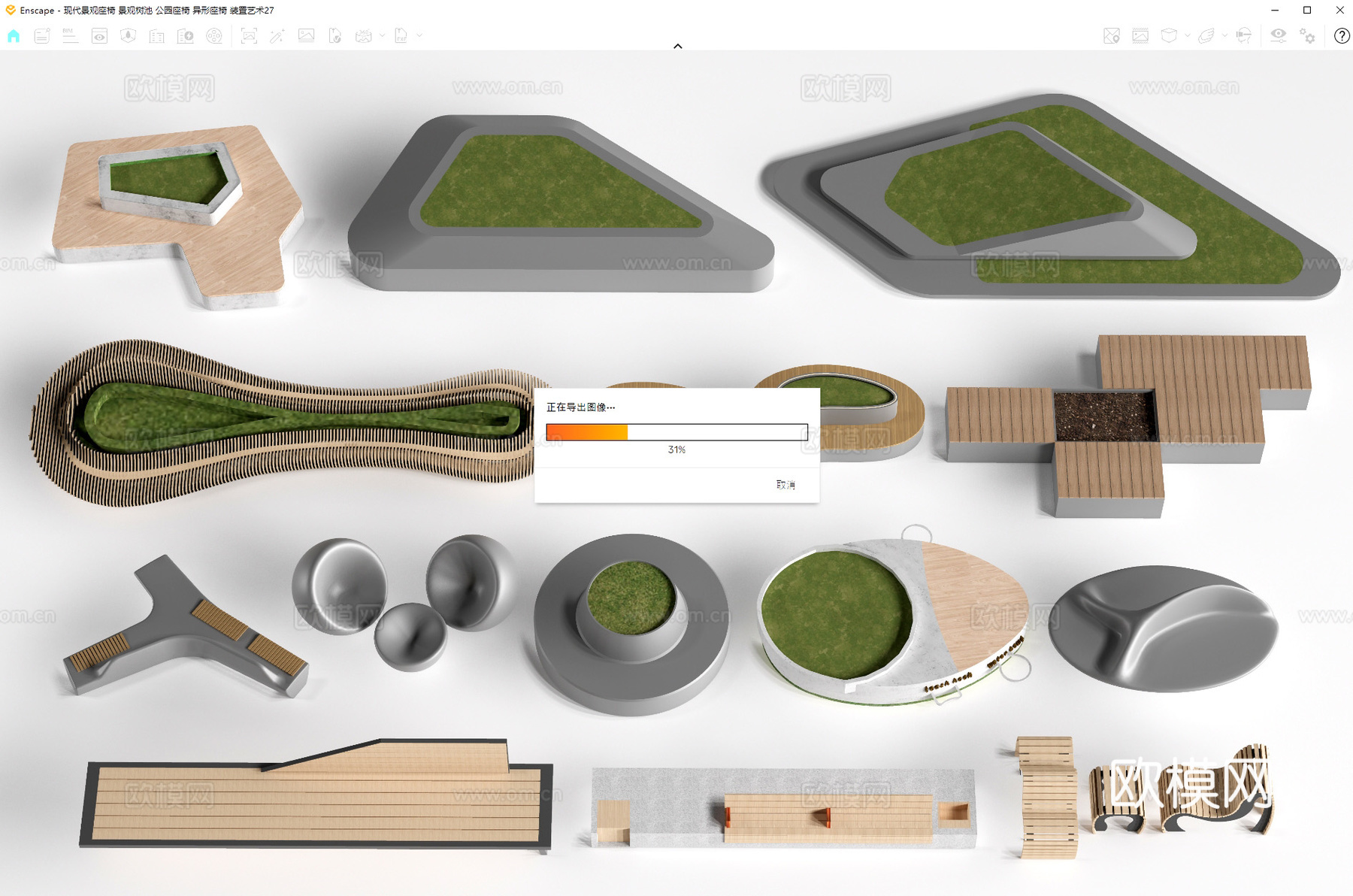Click the cube view mode icon
Viewport: 1353px width, 896px height.
(x=1169, y=35)
